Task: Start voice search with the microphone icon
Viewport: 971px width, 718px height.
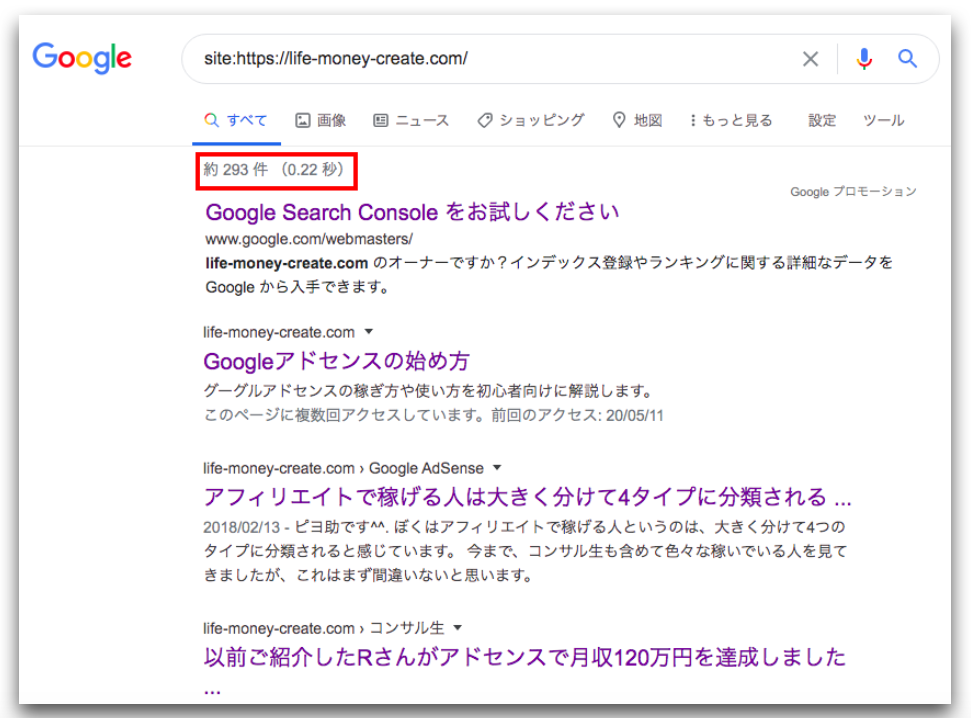Action: pyautogui.click(x=864, y=59)
